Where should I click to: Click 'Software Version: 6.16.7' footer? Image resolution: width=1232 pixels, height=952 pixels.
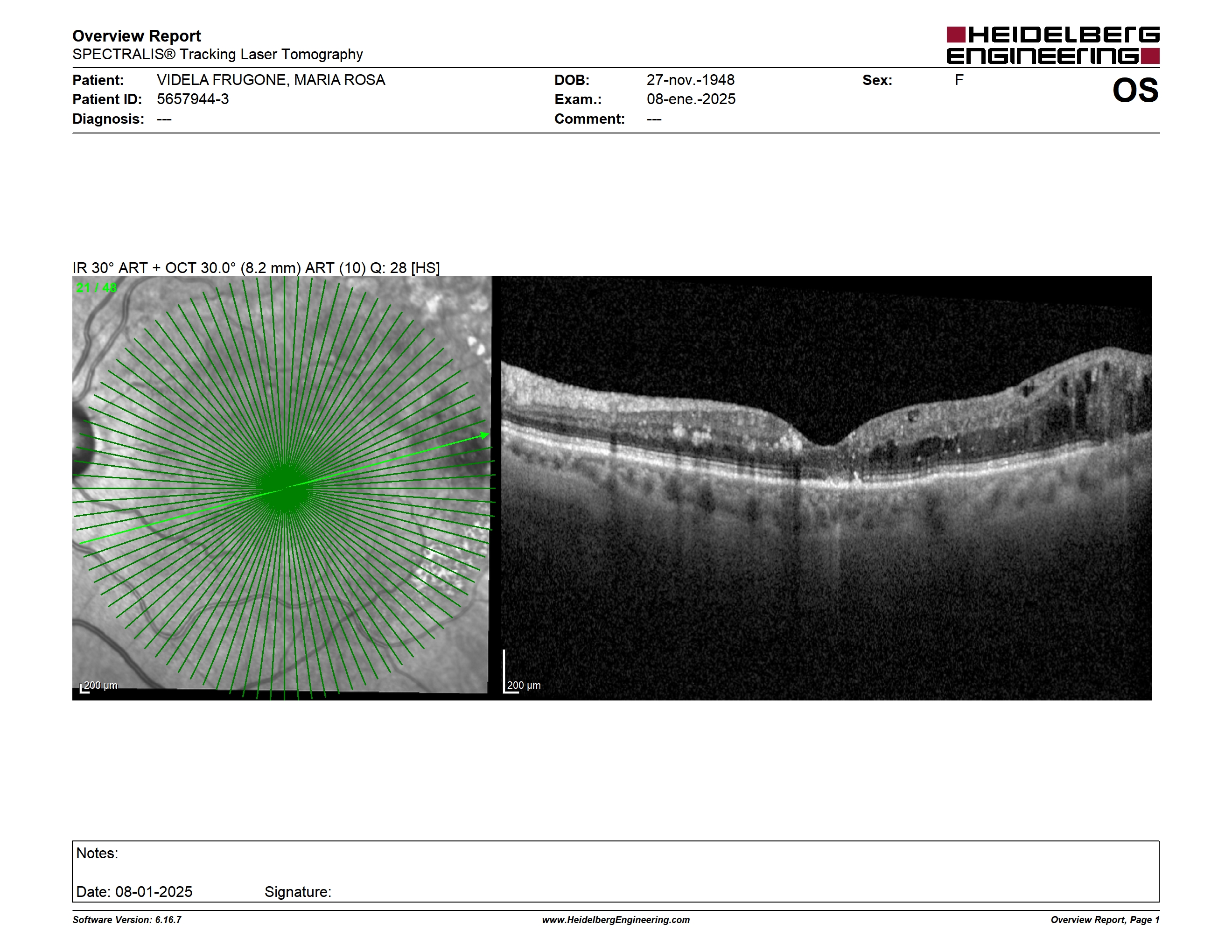point(127,920)
